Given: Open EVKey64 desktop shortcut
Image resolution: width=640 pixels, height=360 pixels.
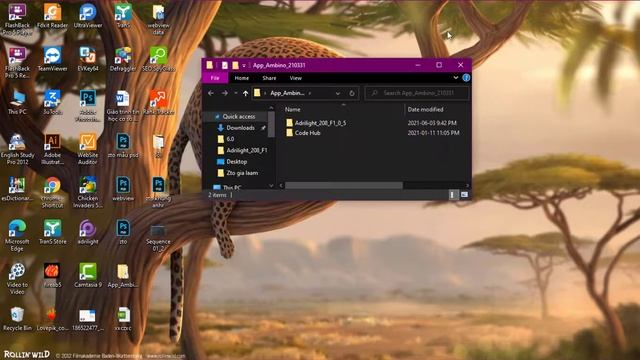Looking at the screenshot, I should (88, 60).
